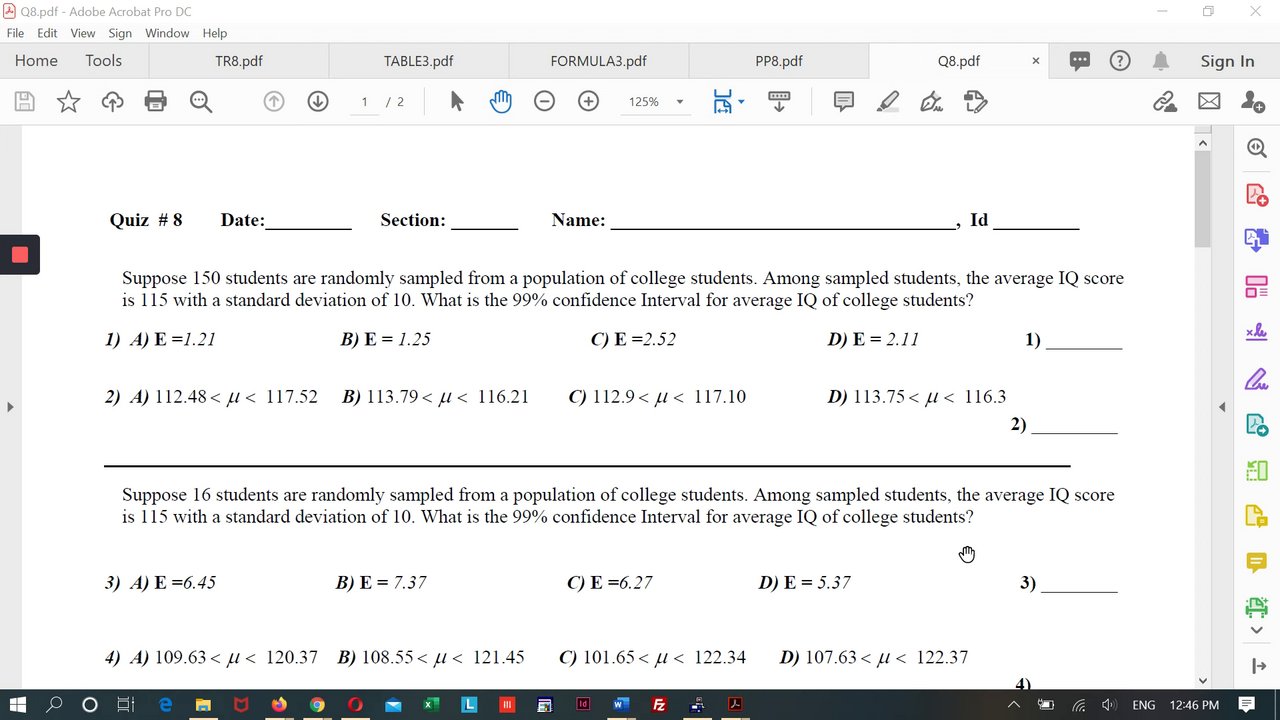Open the Windows Start menu

click(17, 705)
